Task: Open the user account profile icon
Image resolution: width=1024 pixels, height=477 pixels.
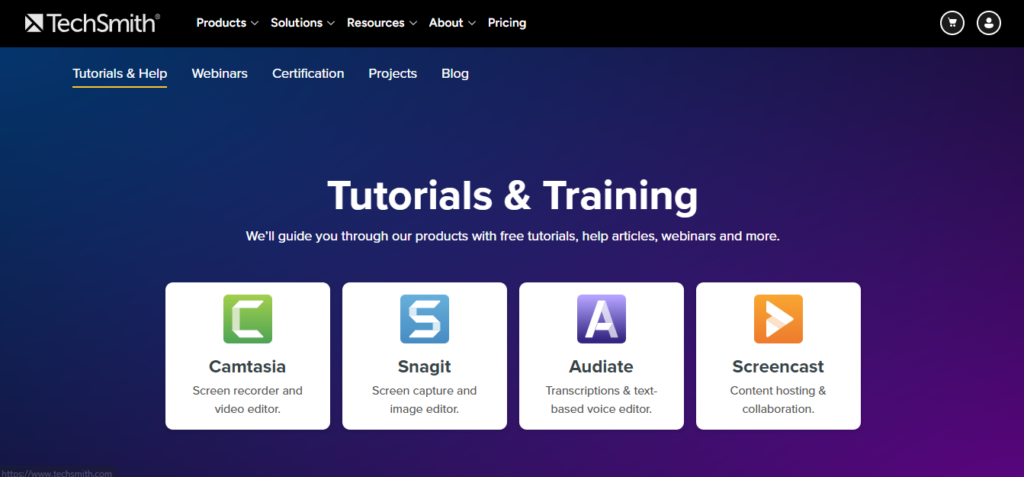Action: point(988,23)
